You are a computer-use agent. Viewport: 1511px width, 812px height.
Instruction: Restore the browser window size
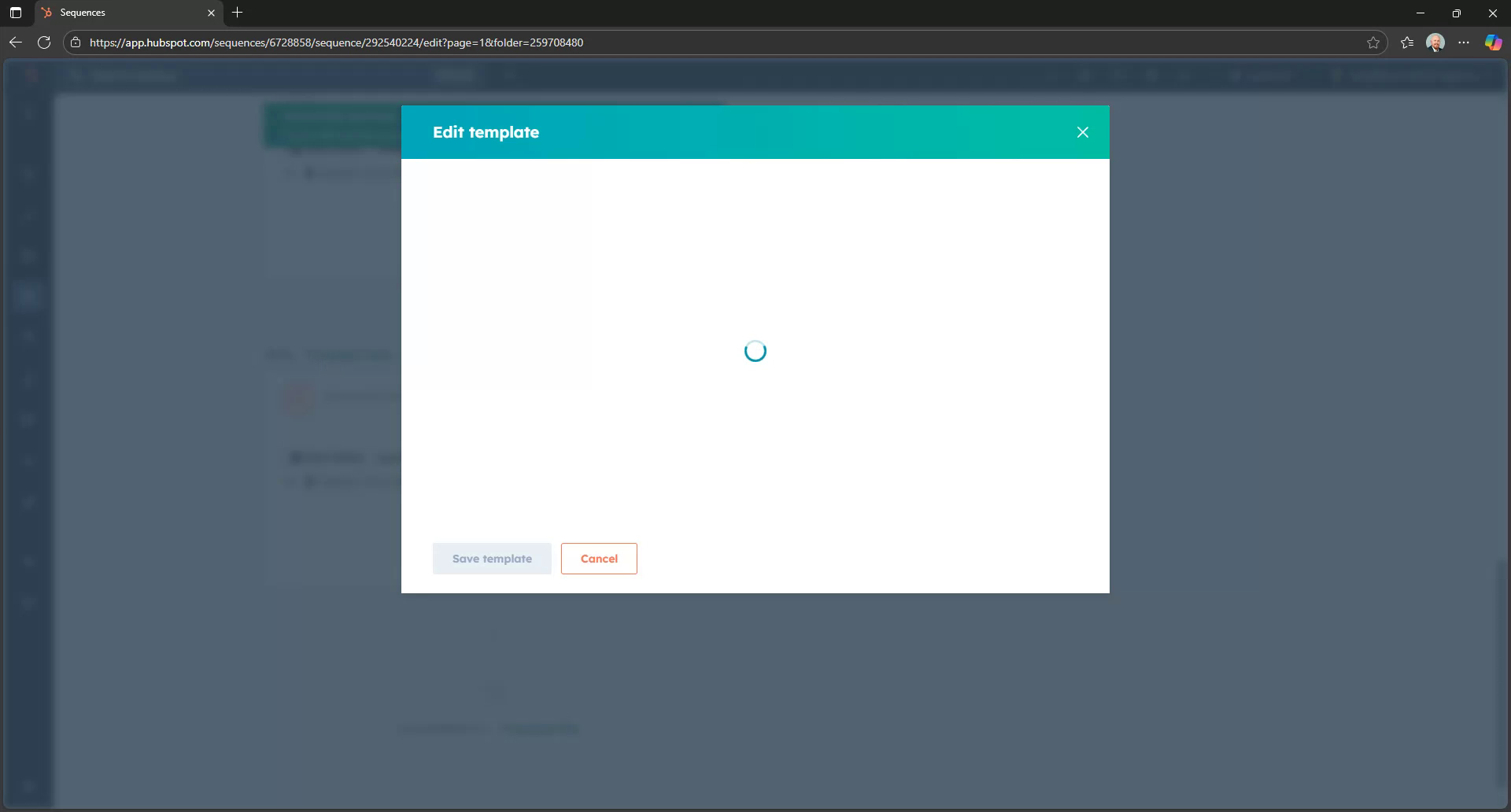pyautogui.click(x=1456, y=13)
